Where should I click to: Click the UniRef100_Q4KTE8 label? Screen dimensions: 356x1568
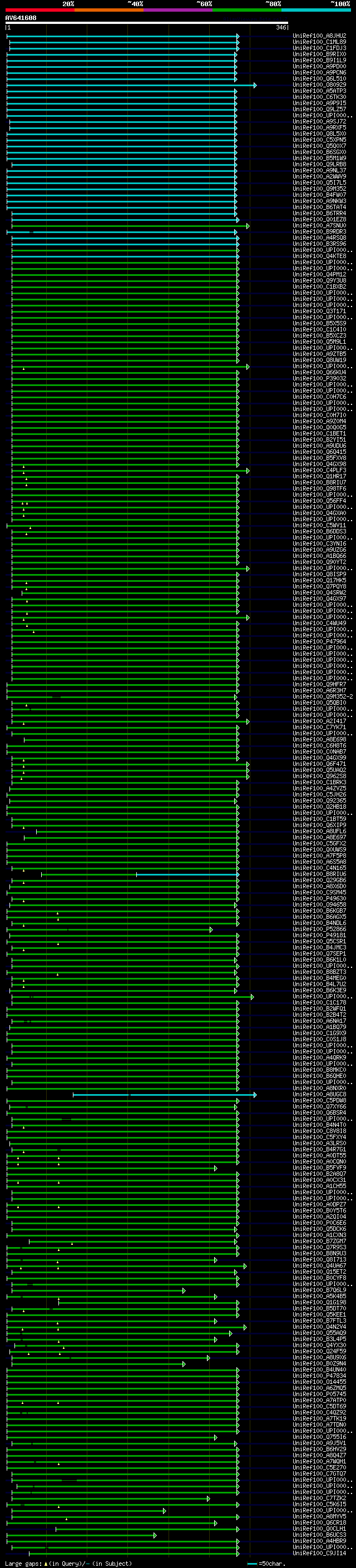319,256
